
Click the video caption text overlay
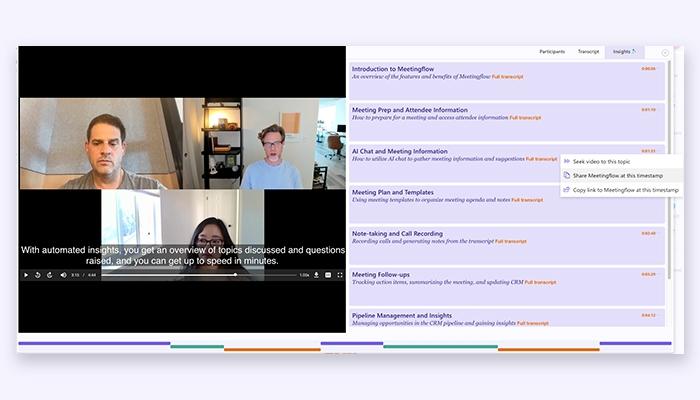tap(183, 255)
